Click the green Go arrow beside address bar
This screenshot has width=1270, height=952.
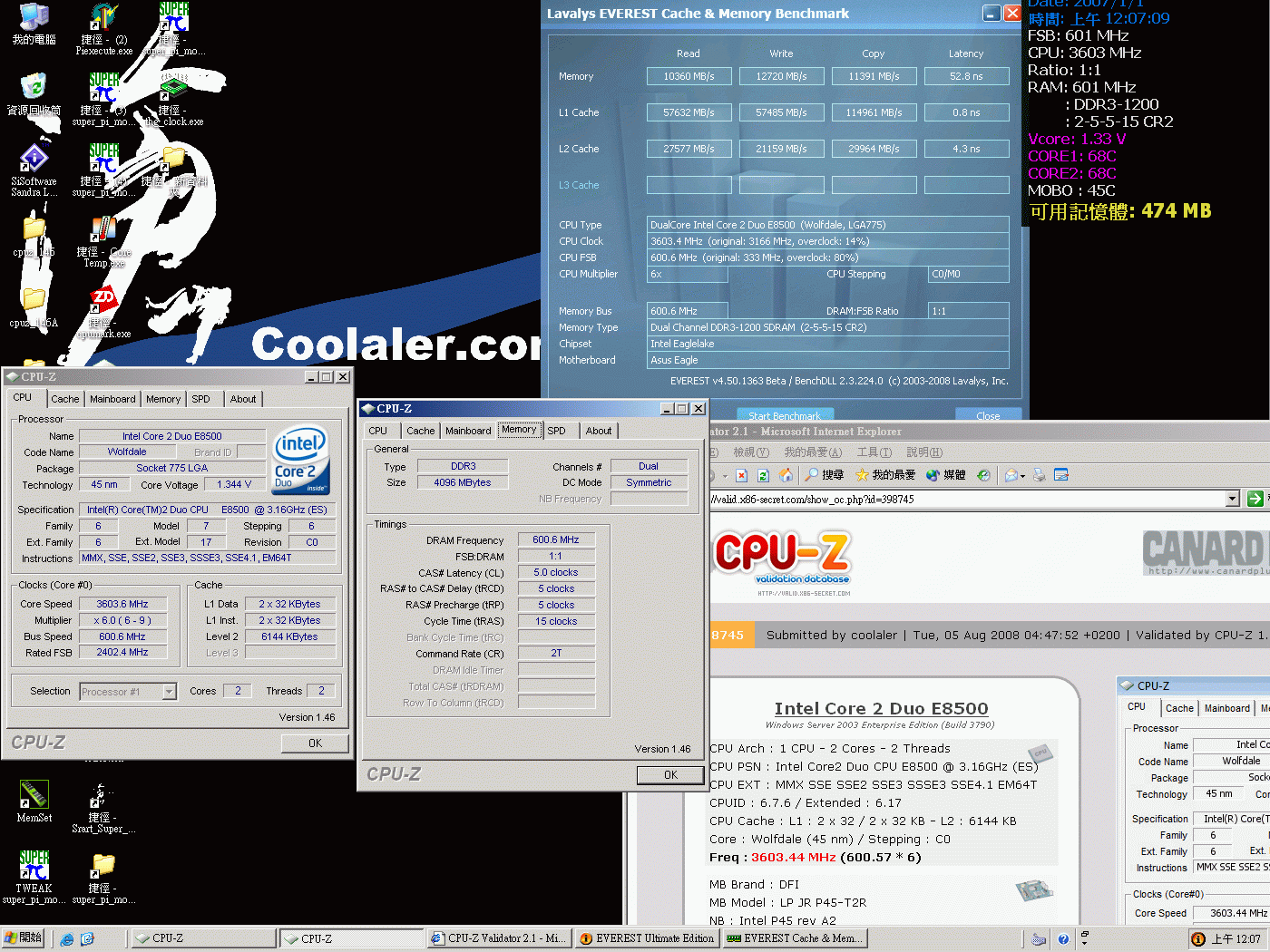pyautogui.click(x=1255, y=499)
